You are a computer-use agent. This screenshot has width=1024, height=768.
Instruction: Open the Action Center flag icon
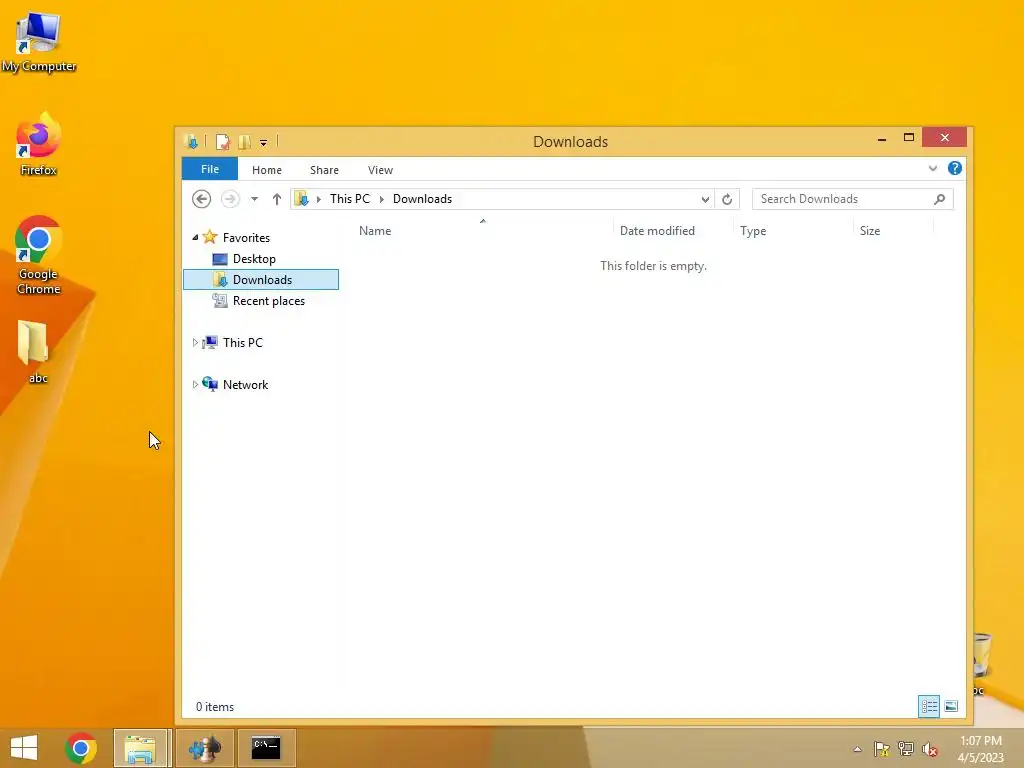(x=882, y=749)
